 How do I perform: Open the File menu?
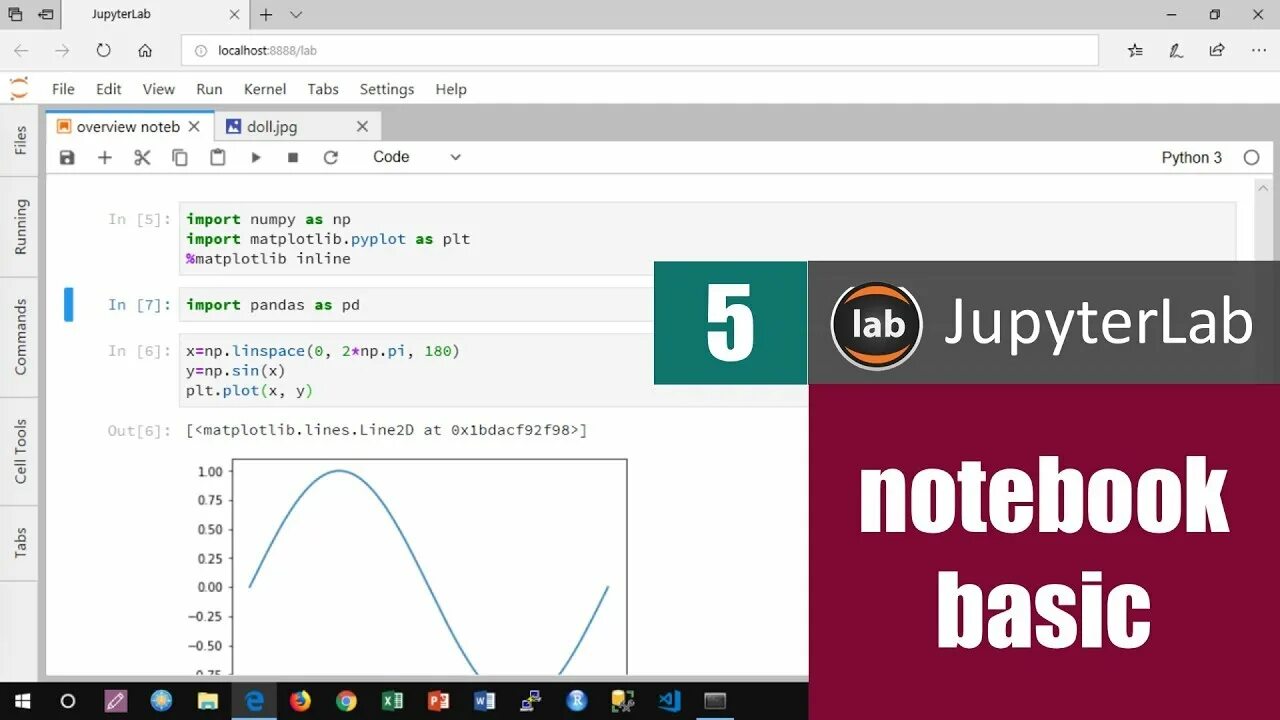(63, 89)
